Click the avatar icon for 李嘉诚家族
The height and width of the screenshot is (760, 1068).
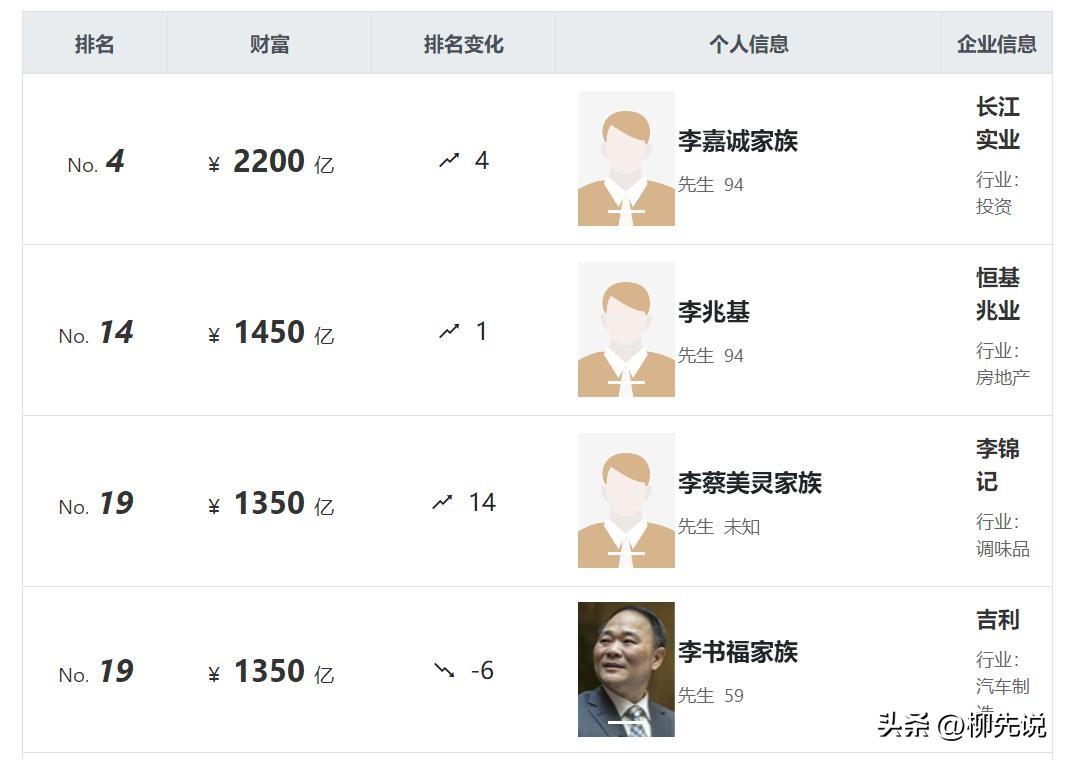[626, 159]
